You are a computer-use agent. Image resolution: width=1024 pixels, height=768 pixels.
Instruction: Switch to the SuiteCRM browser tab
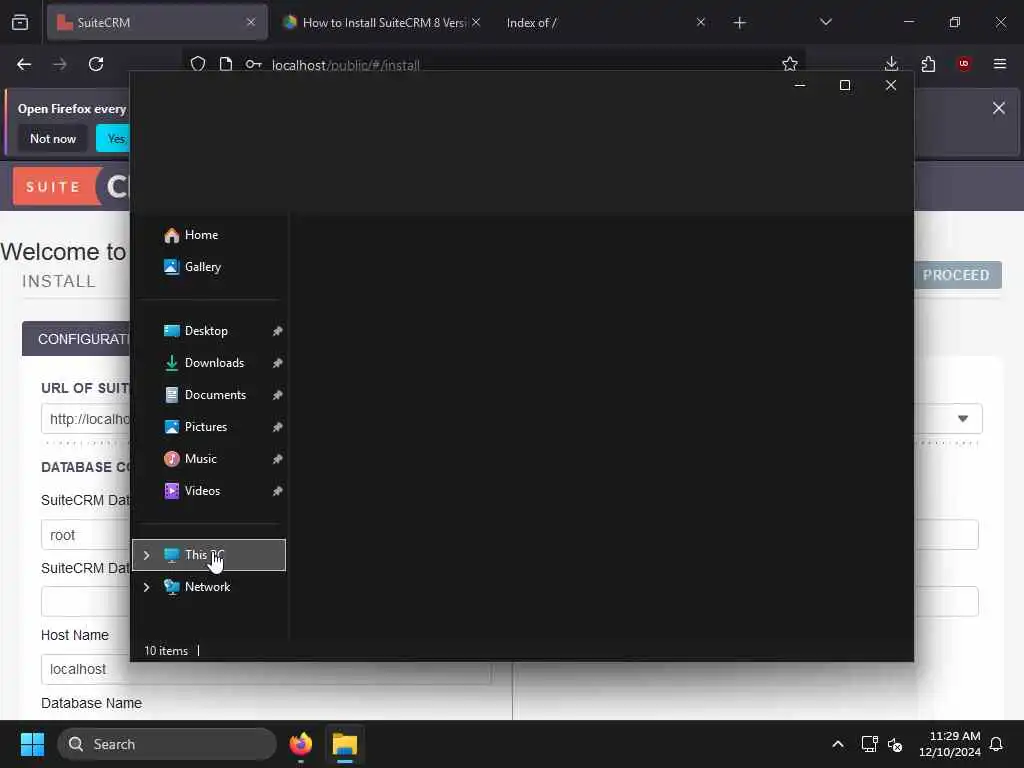point(157,23)
